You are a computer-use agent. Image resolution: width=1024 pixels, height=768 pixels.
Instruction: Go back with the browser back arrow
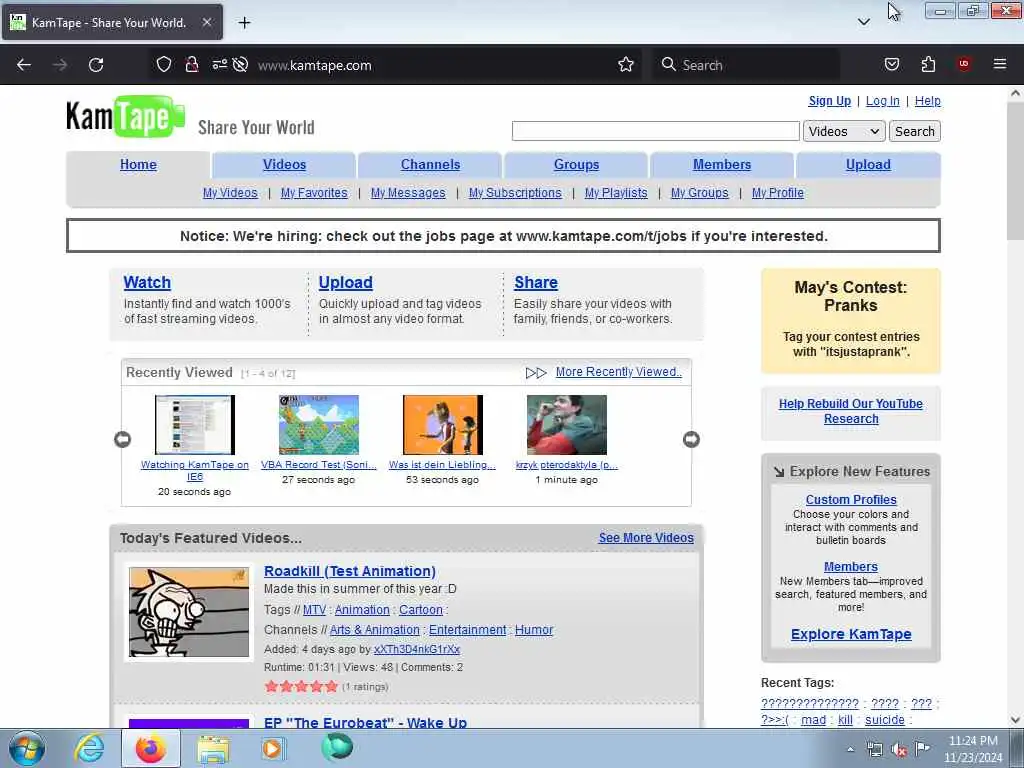click(24, 65)
